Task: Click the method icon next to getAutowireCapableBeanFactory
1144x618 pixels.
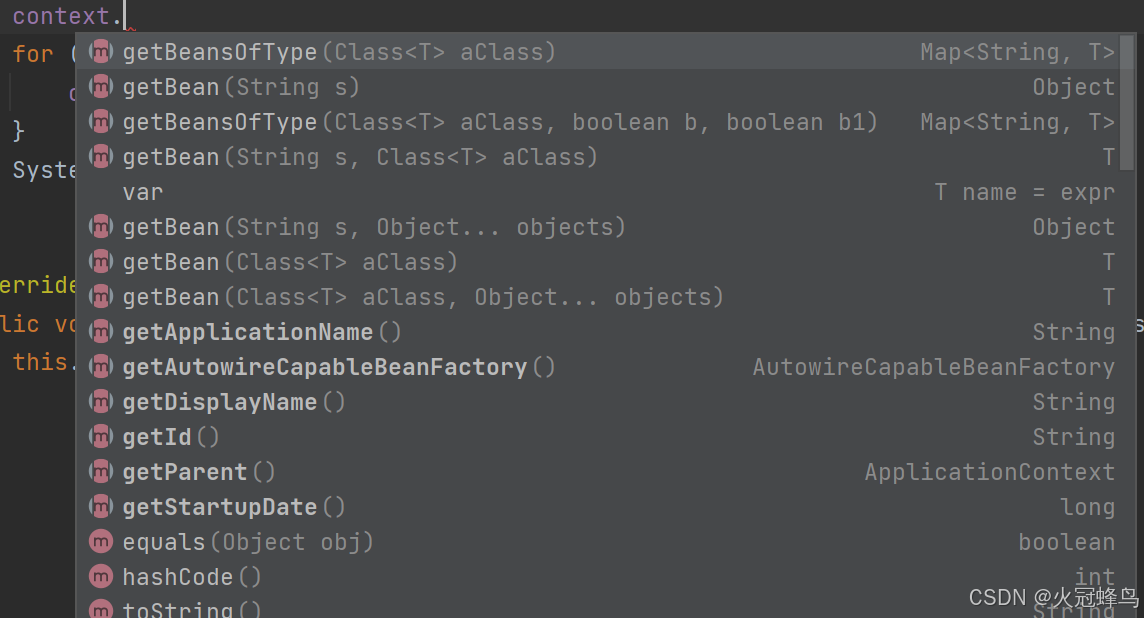Action: (101, 366)
